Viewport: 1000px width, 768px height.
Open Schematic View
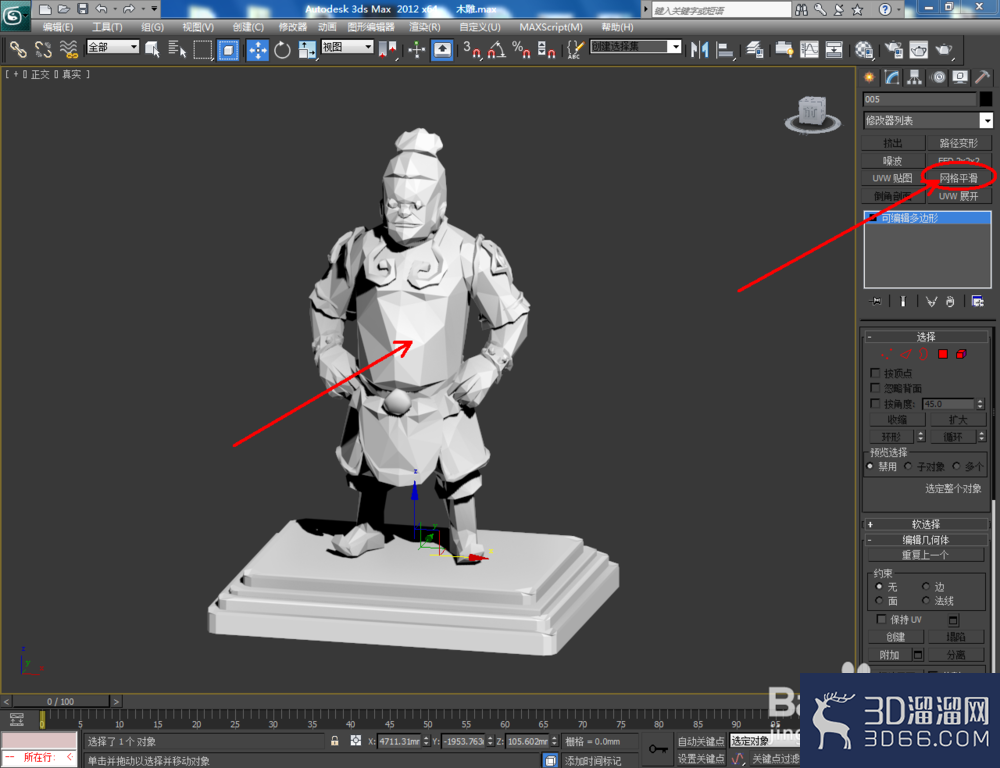[x=834, y=49]
